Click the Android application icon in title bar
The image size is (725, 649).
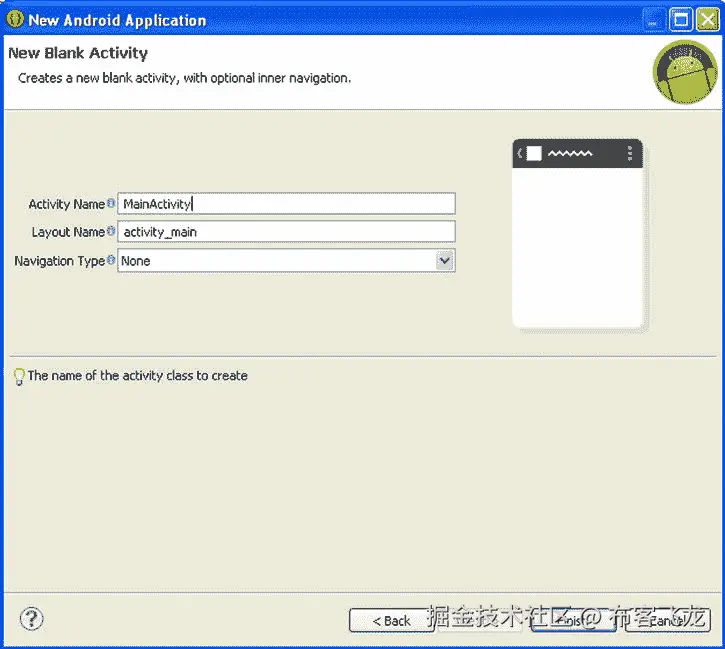tap(15, 19)
